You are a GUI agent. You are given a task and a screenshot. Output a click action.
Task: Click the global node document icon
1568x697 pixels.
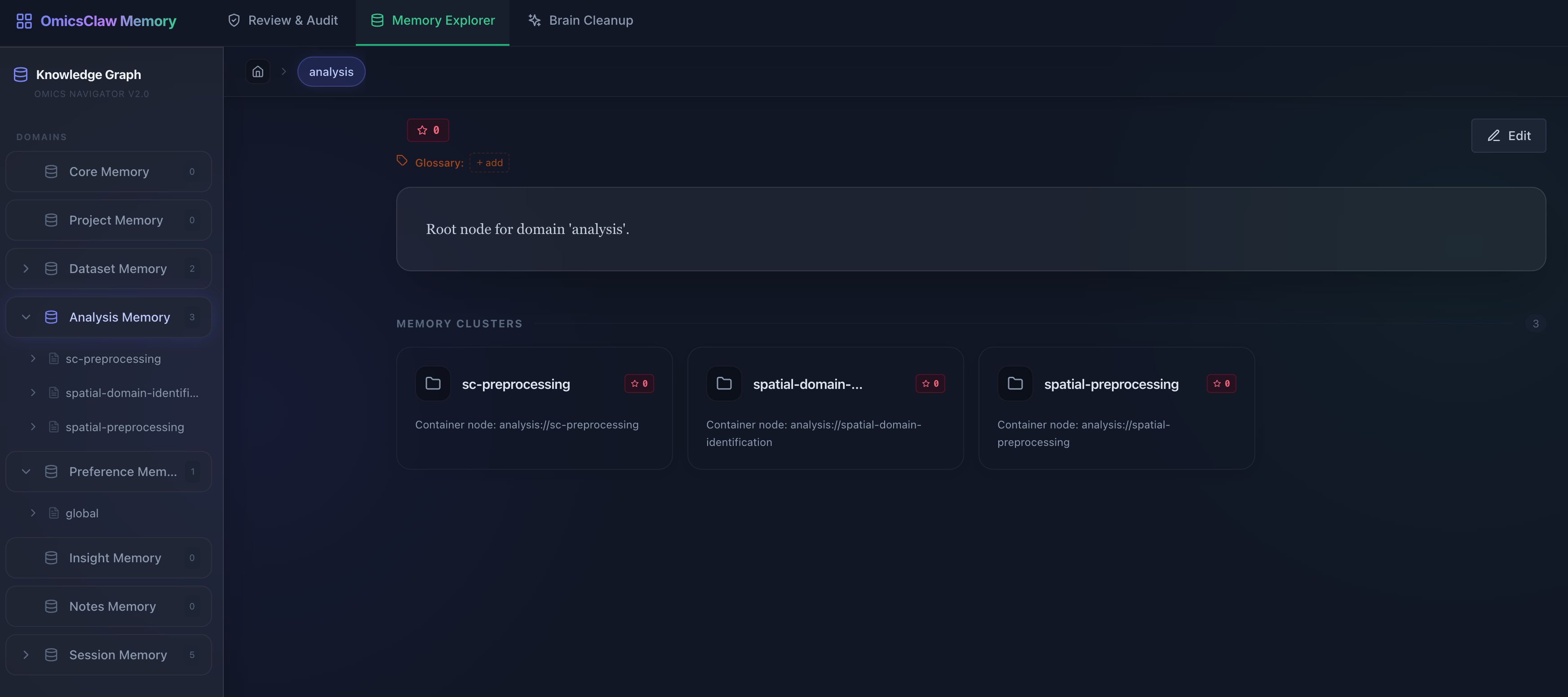click(x=53, y=513)
